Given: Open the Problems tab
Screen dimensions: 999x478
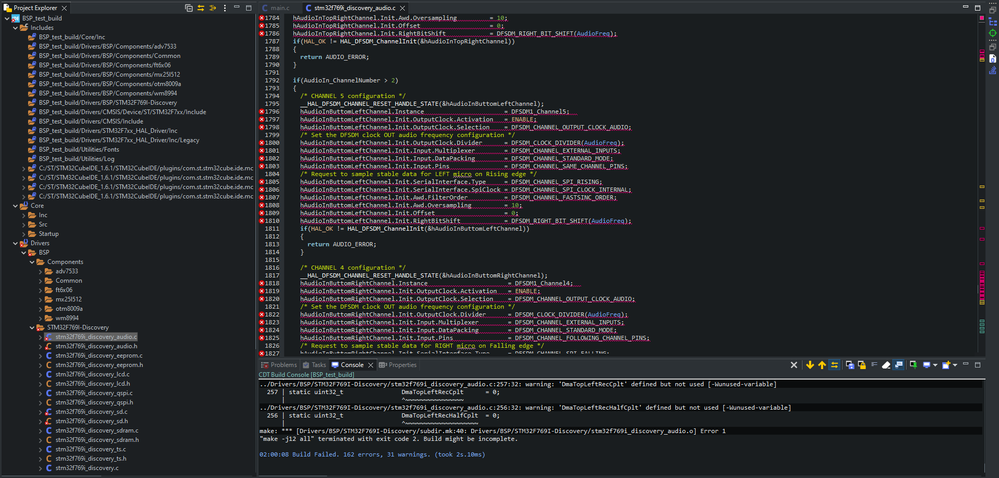Looking at the screenshot, I should click(278, 365).
